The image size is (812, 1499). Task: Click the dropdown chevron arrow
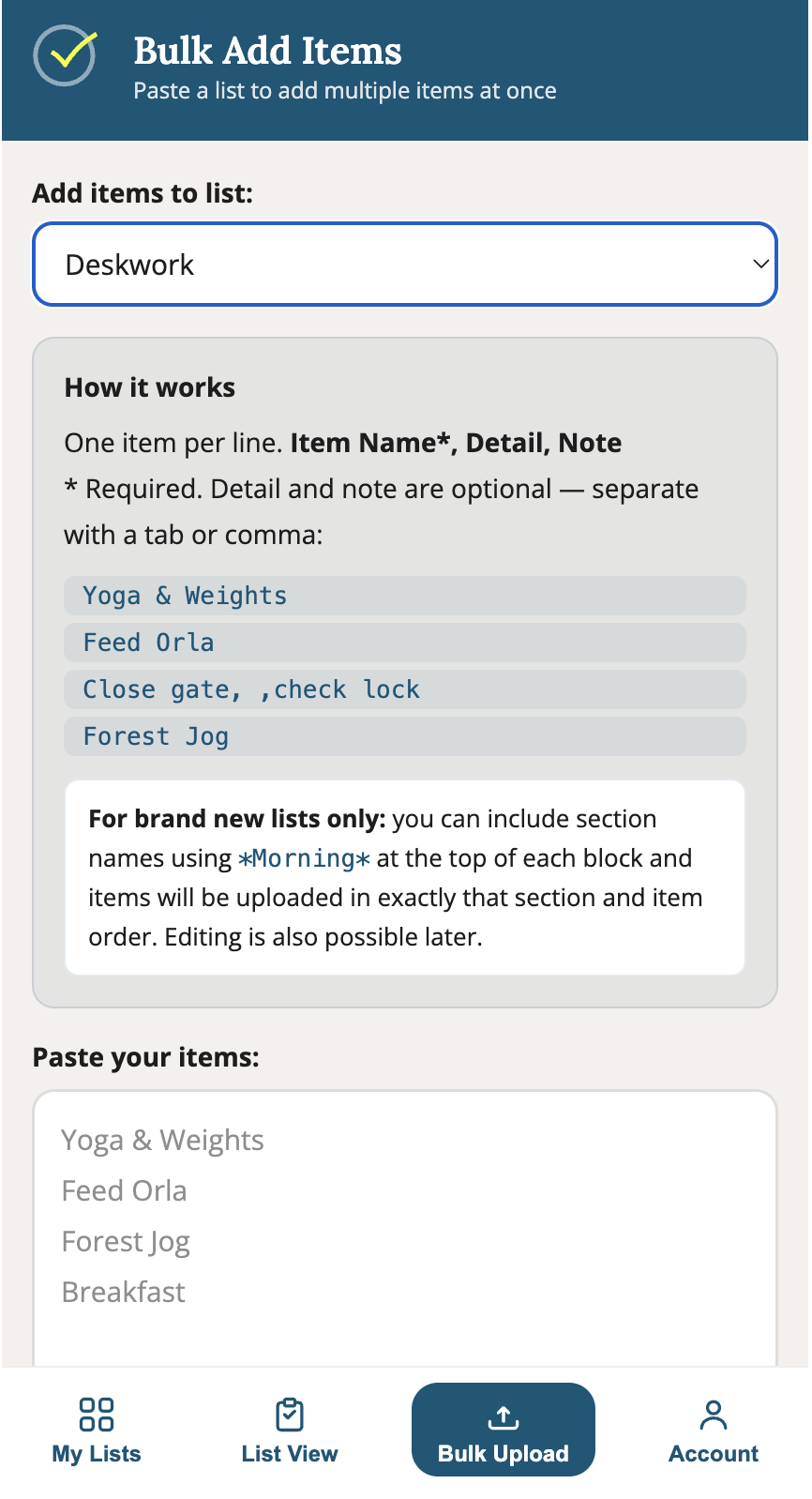point(760,265)
